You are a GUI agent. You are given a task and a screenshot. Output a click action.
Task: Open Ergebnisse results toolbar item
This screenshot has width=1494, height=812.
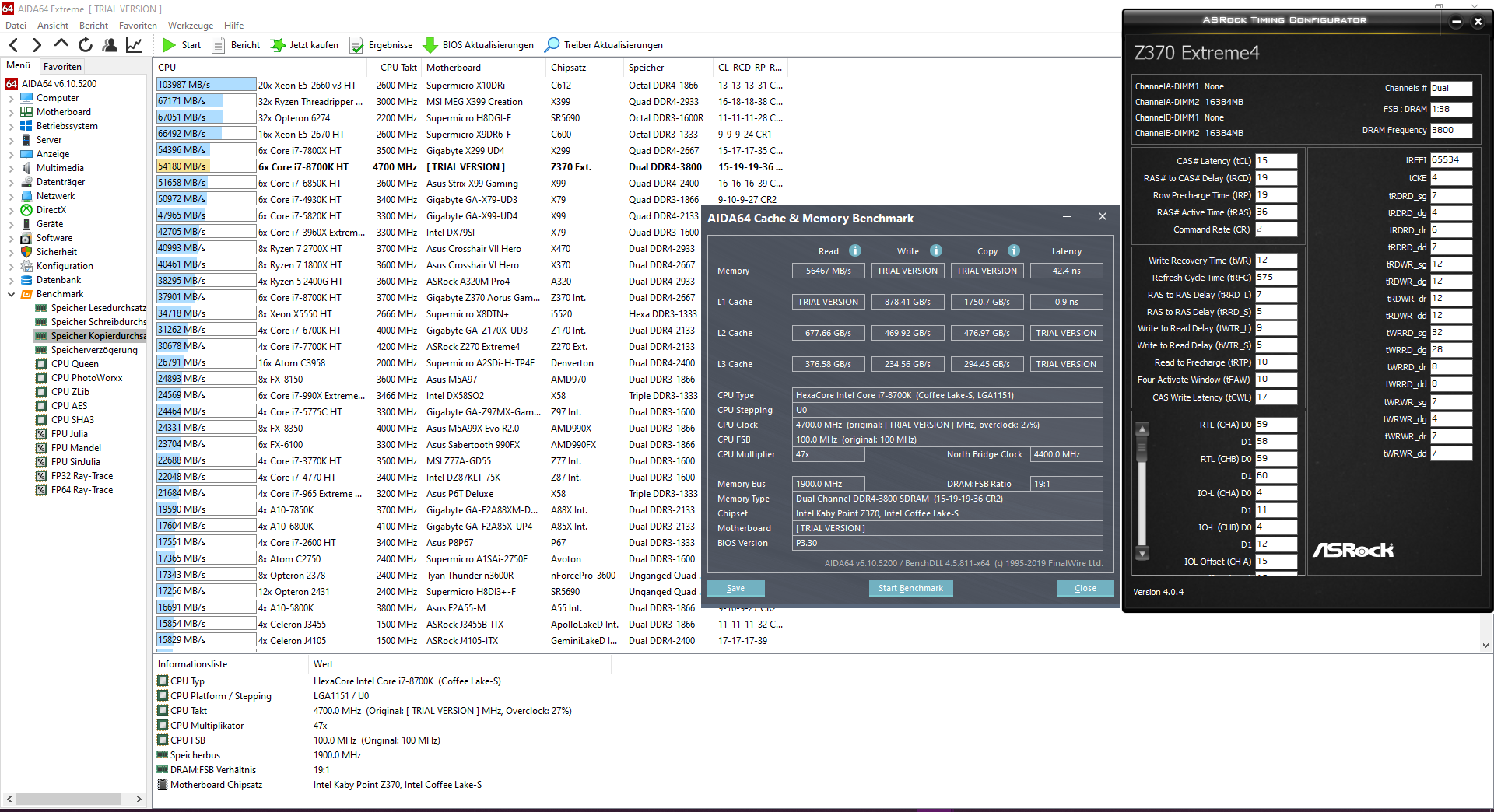coord(381,45)
